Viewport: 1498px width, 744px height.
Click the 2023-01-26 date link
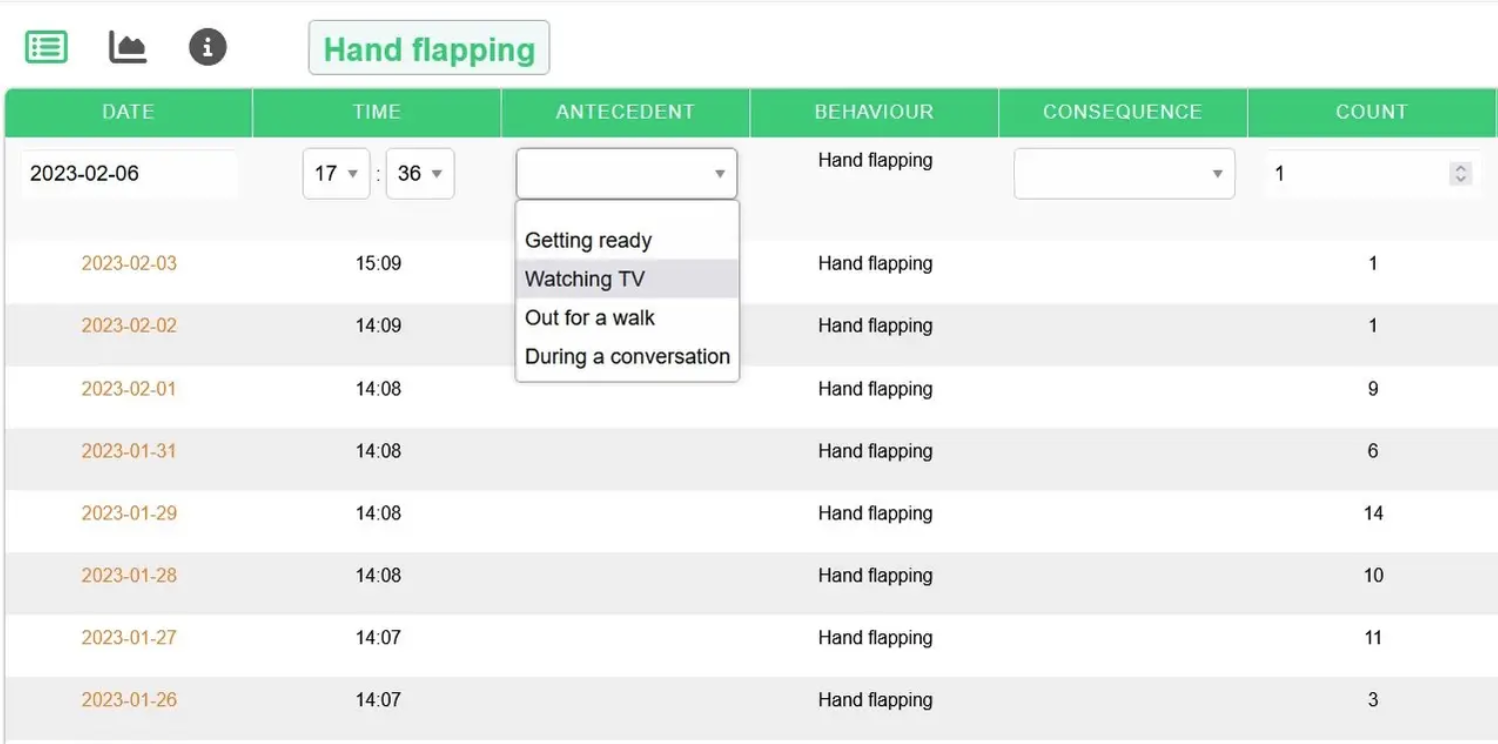[x=129, y=700]
